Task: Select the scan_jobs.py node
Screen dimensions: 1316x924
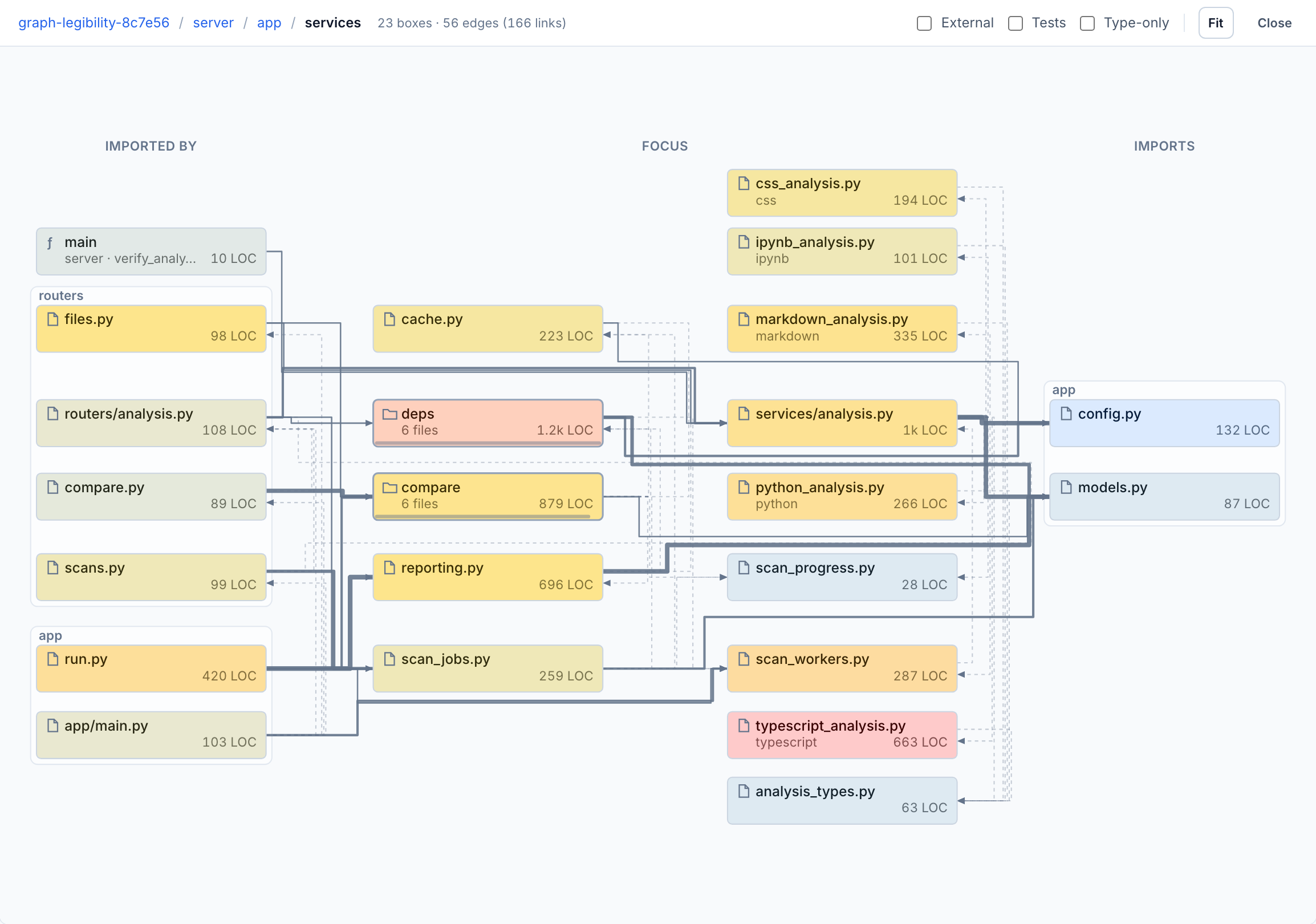Action: point(487,668)
